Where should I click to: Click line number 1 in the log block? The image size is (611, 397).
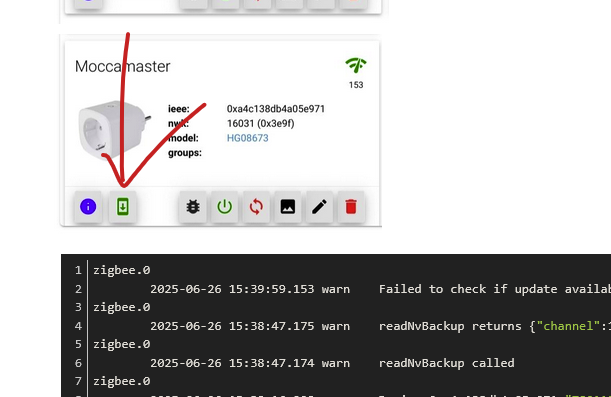point(78,270)
